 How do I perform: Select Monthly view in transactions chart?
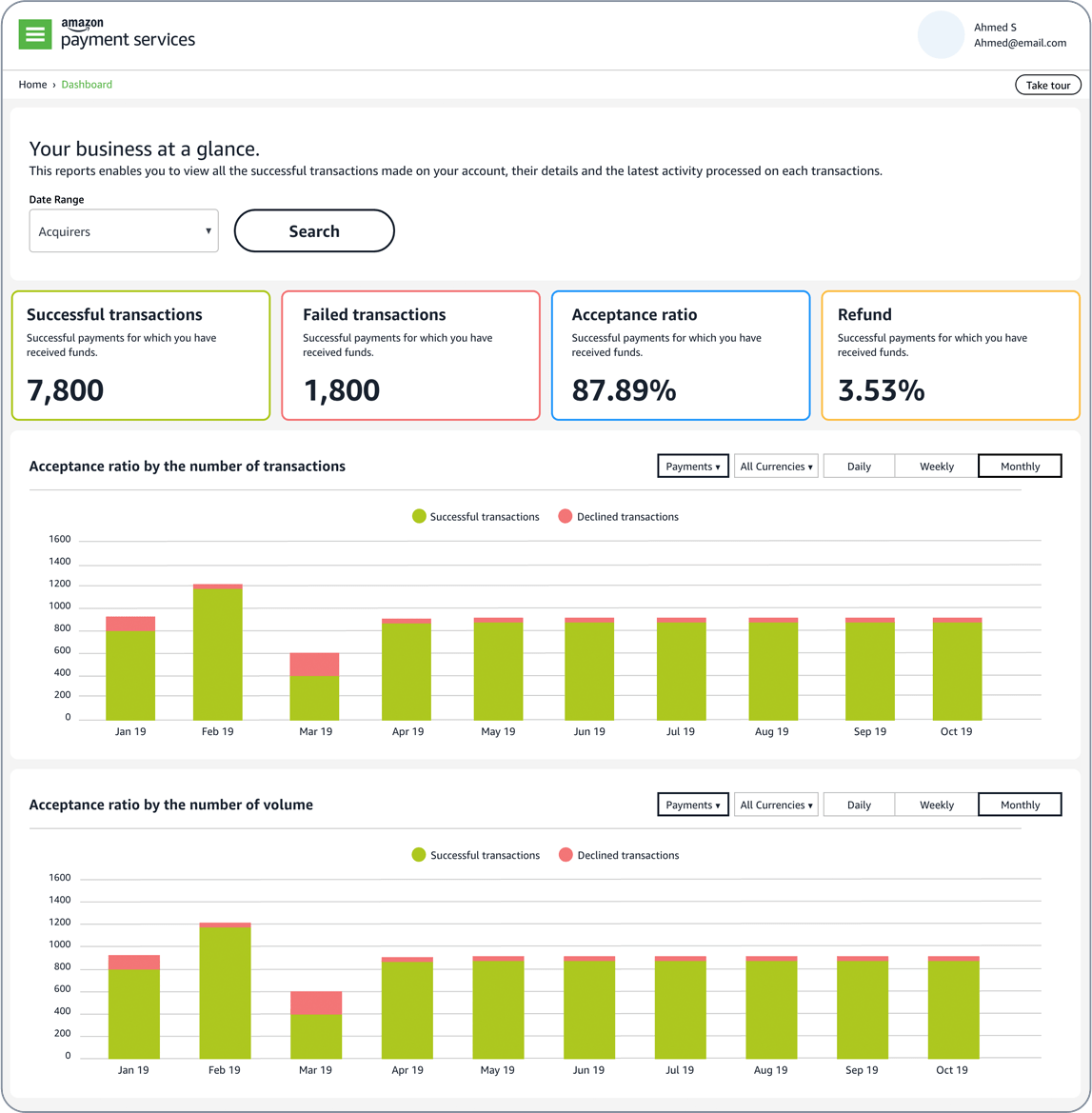coord(1020,467)
